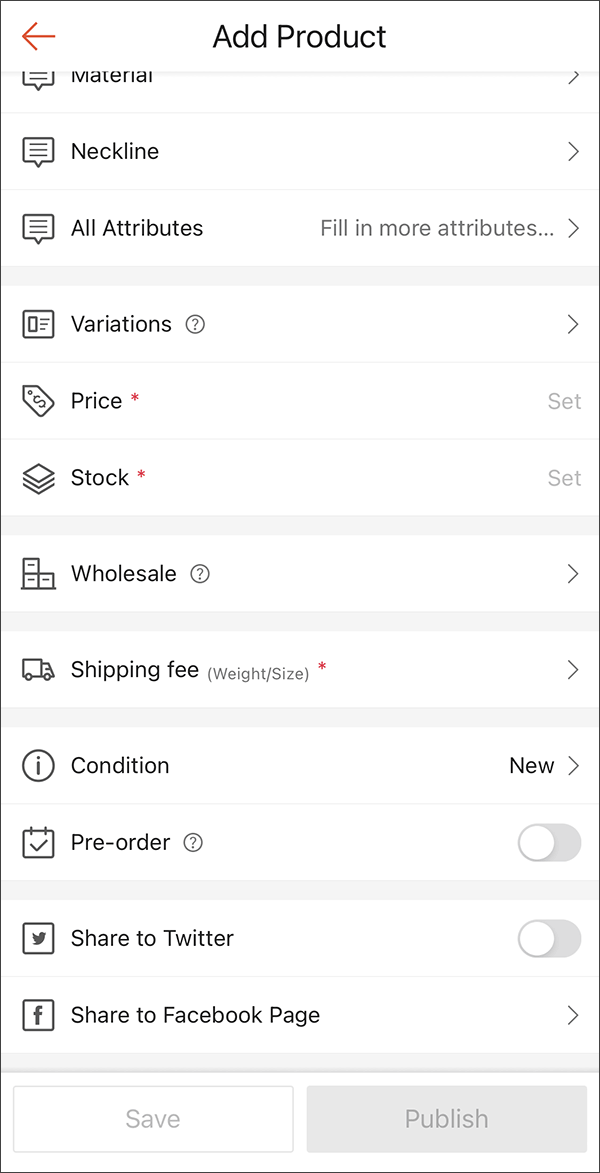Enable the Pre-order toggle
The image size is (600, 1173).
pos(548,842)
